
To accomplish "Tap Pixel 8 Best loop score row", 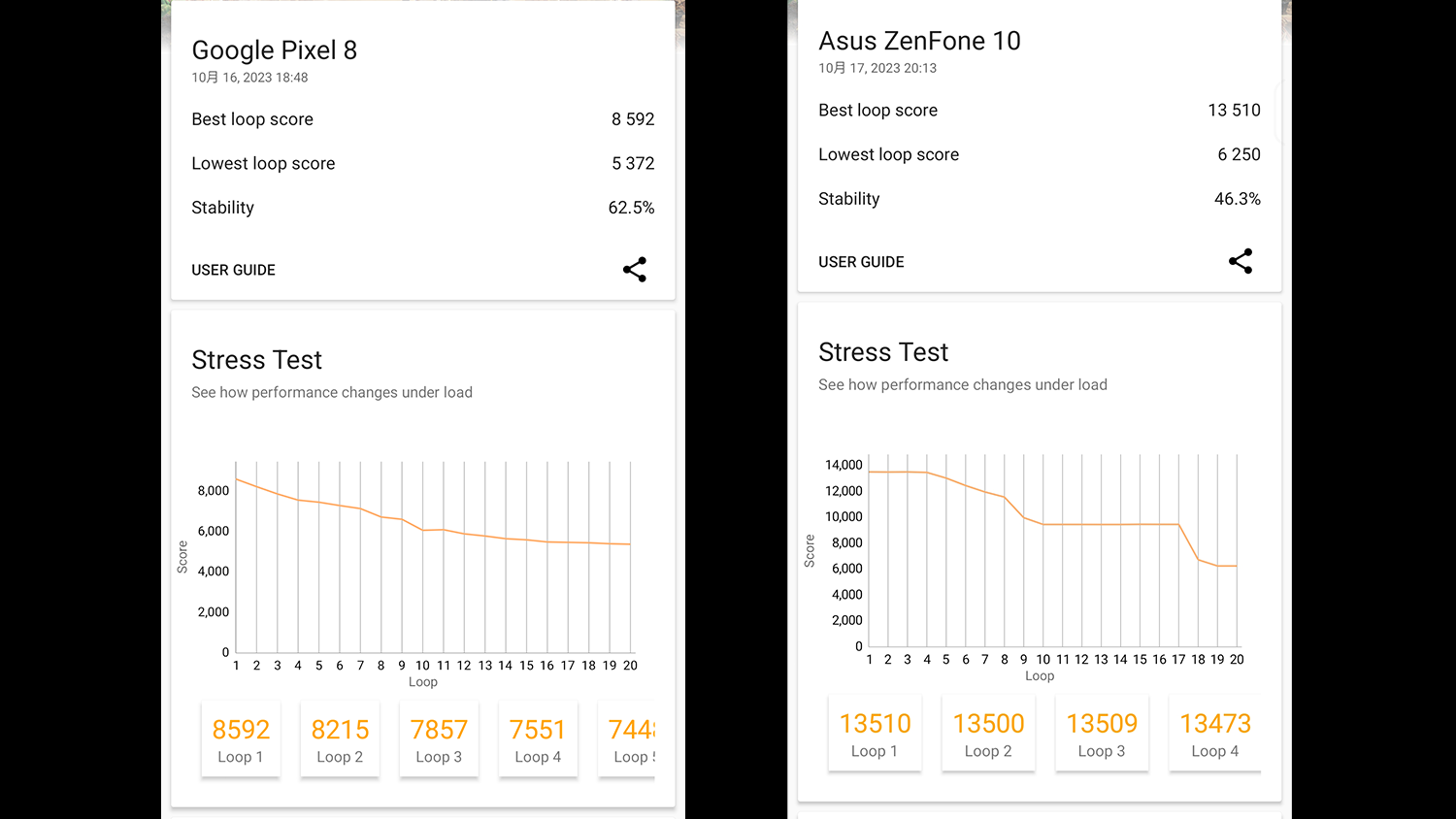I will point(422,119).
